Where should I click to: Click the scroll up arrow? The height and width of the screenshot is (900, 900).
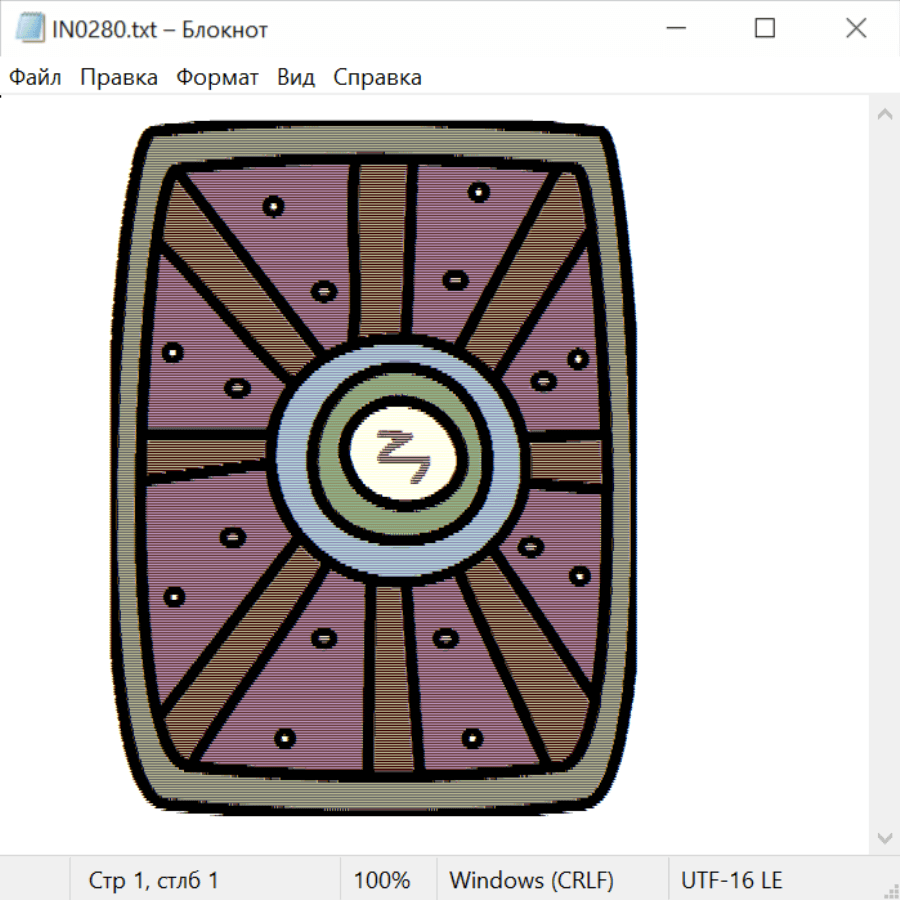click(884, 115)
